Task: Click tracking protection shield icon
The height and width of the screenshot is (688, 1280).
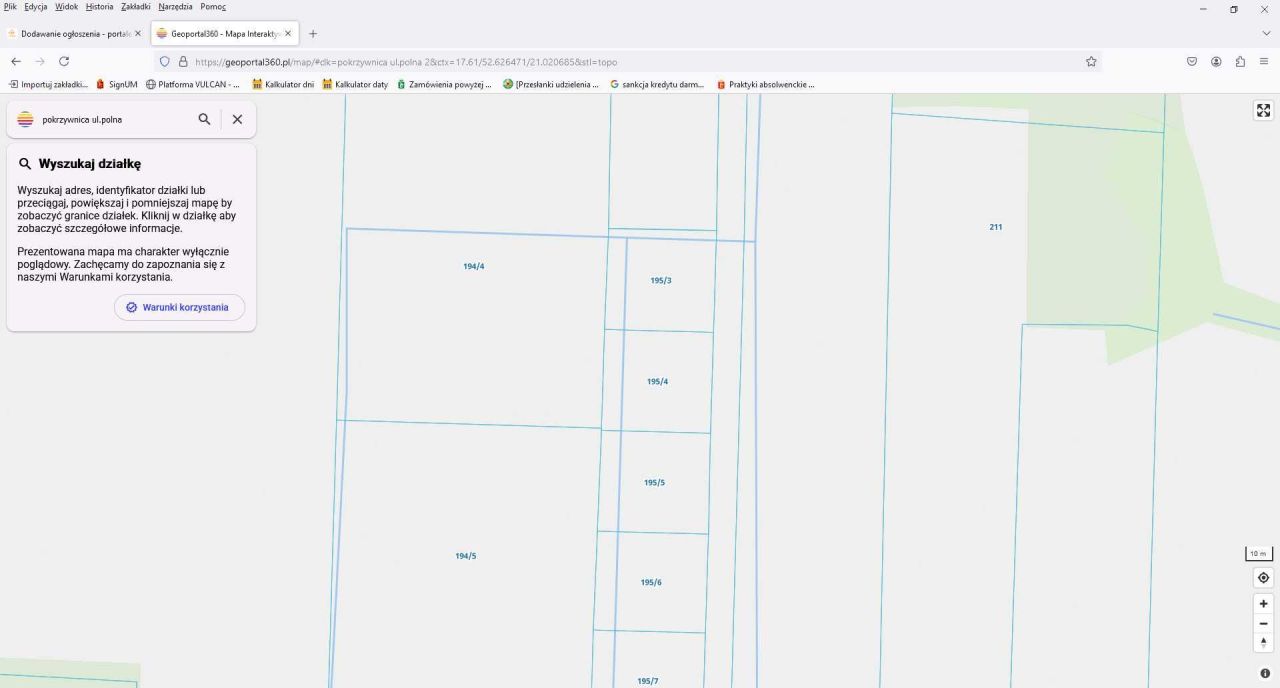Action: point(165,61)
